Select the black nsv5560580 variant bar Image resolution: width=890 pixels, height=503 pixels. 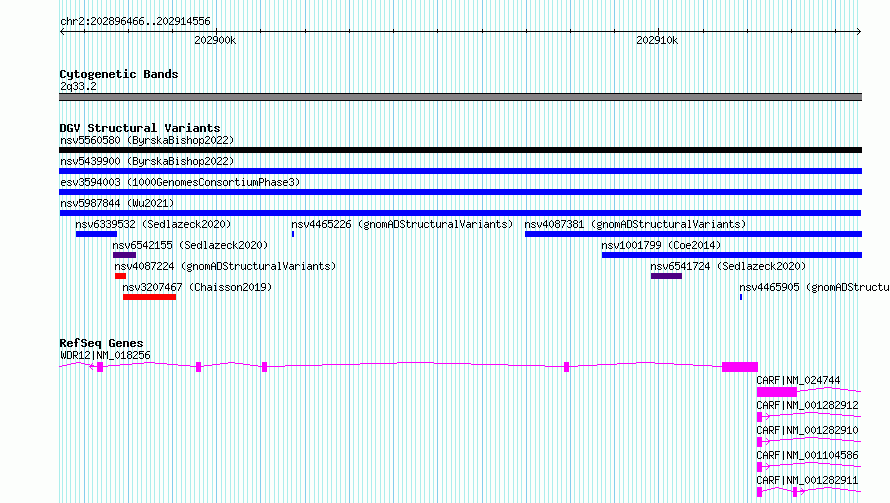(x=460, y=150)
